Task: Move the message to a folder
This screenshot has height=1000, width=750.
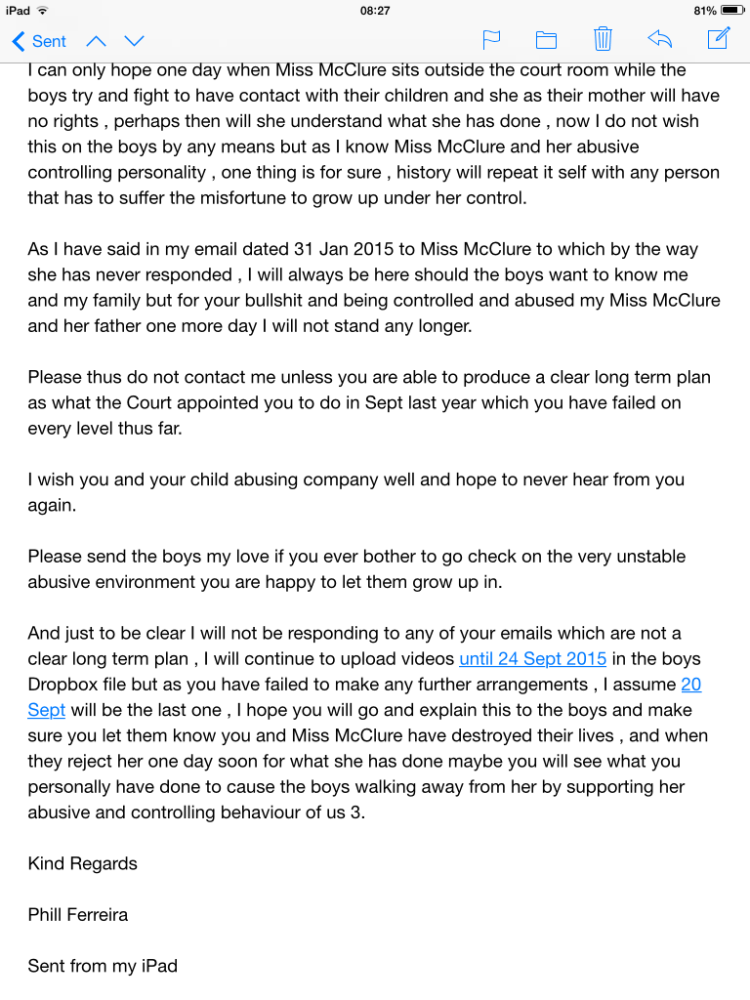Action: point(546,40)
